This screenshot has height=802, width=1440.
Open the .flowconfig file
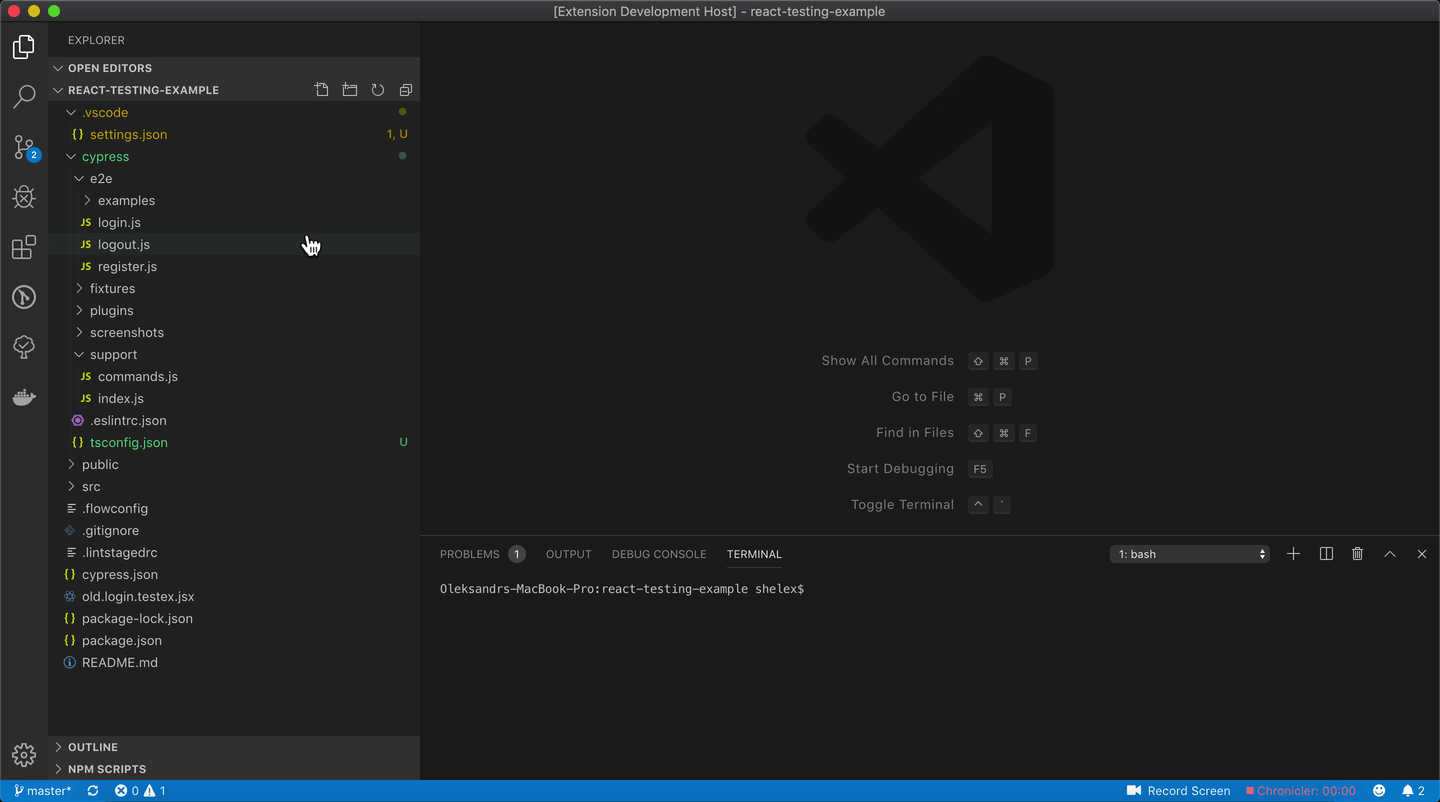pyautogui.click(x=234, y=509)
